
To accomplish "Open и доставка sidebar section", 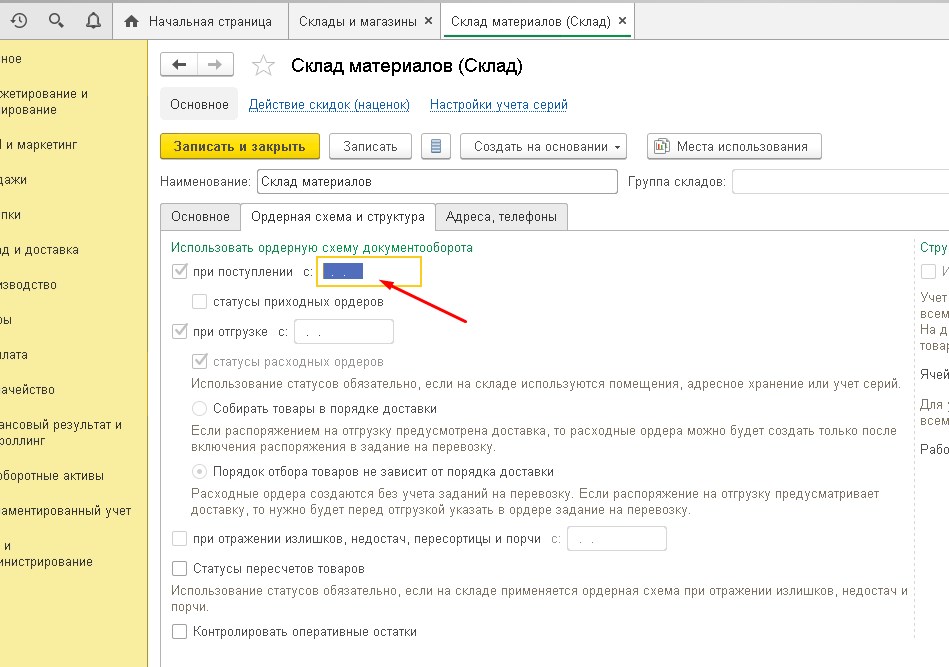I will (x=40, y=249).
